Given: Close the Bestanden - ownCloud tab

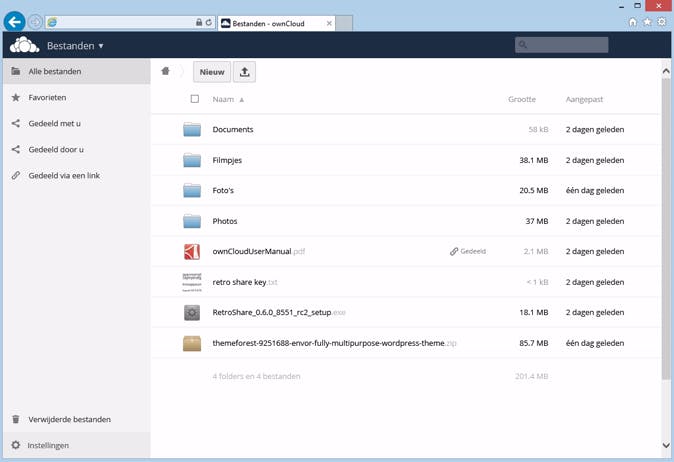Looking at the screenshot, I should [x=329, y=24].
